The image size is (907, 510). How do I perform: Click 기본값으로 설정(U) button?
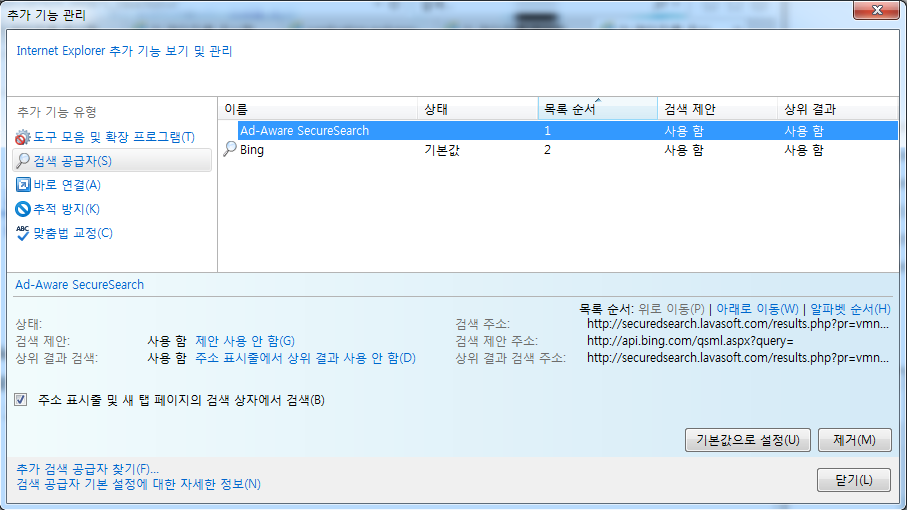pyautogui.click(x=747, y=440)
